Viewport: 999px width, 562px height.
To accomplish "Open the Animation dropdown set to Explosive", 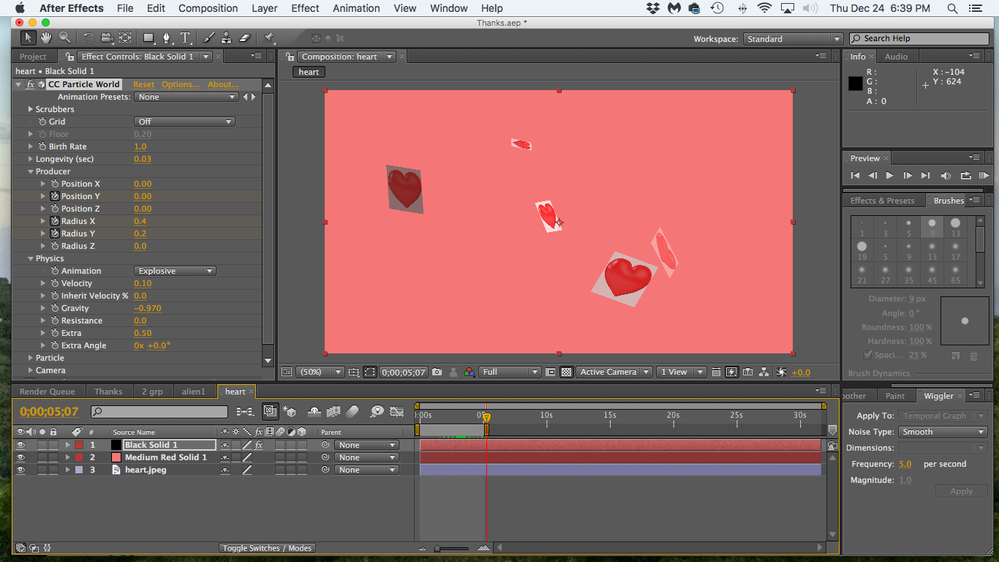I will pyautogui.click(x=175, y=271).
